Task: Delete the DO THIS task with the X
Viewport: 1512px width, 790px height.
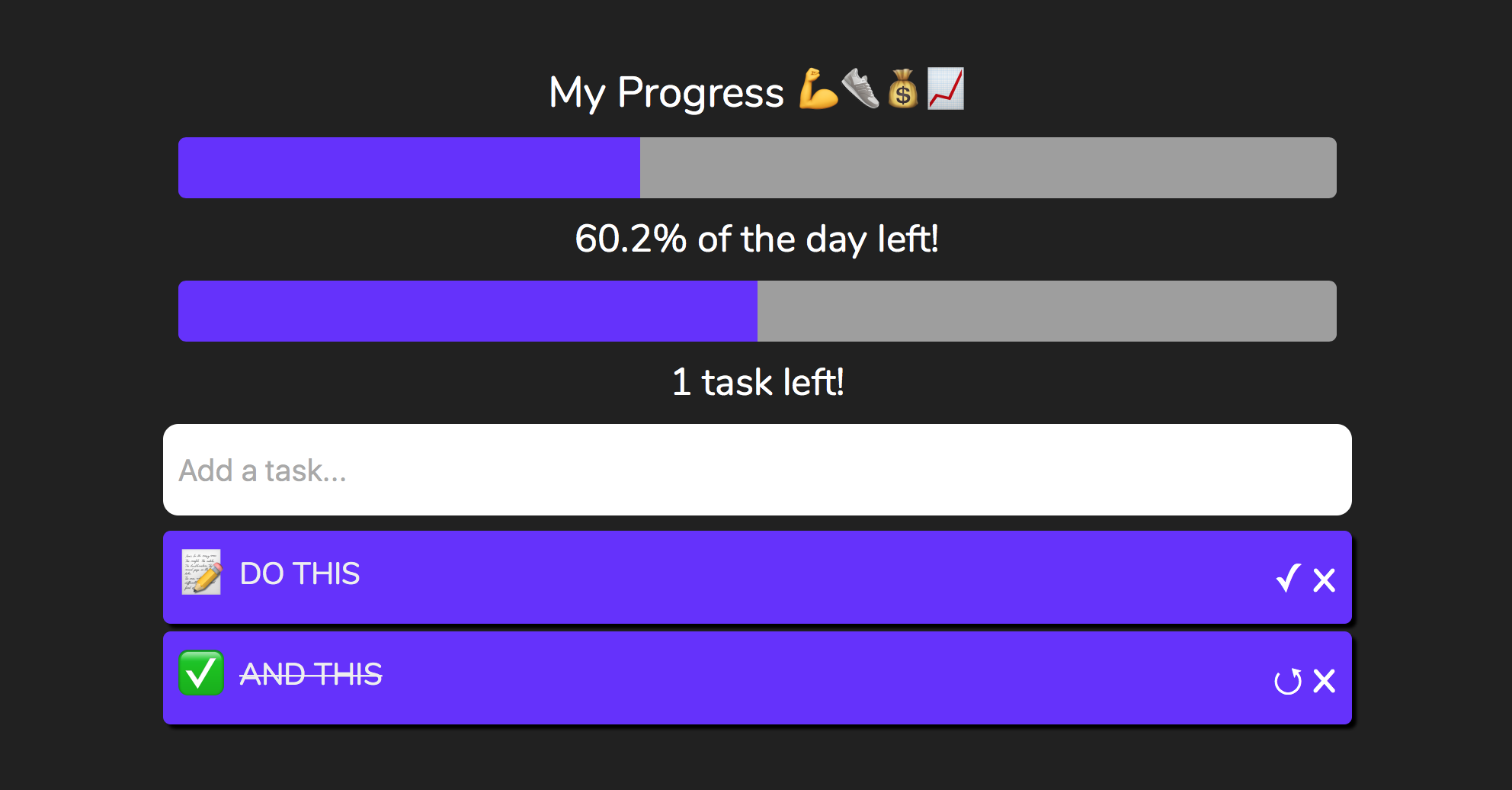Action: tap(1324, 580)
